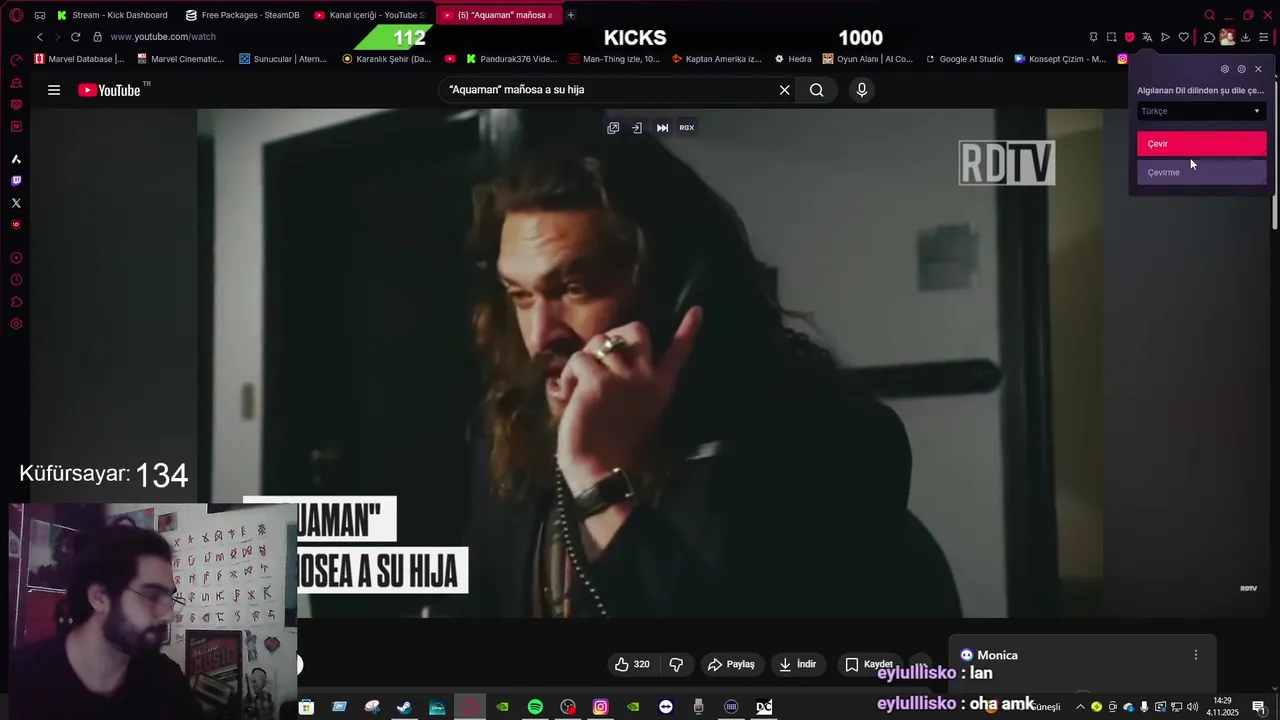Viewport: 1280px width, 720px height.
Task: Open browser downloads icon
Action: (x=1245, y=37)
